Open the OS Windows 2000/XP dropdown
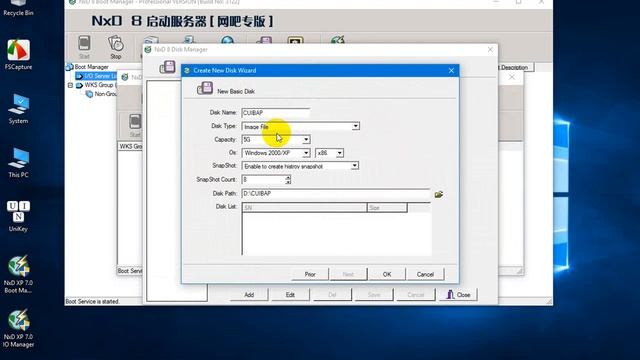This screenshot has height=360, width=640. point(306,153)
